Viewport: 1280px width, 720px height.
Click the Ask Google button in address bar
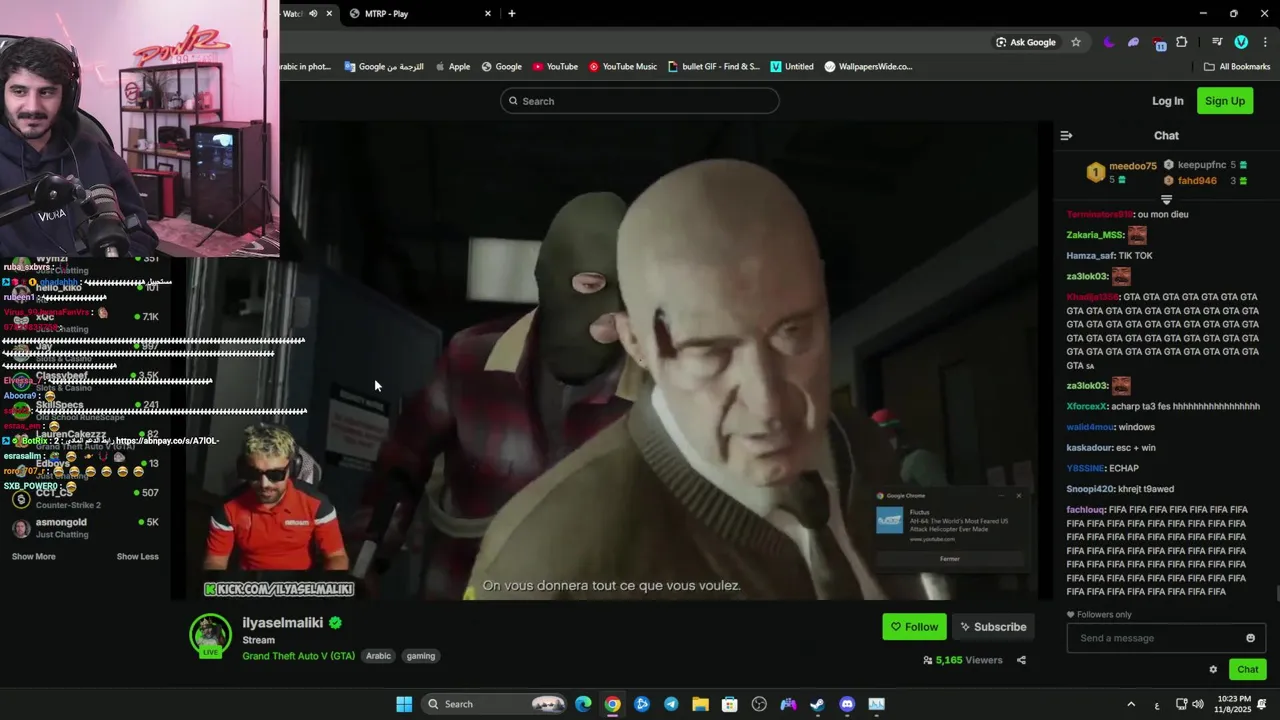1026,42
